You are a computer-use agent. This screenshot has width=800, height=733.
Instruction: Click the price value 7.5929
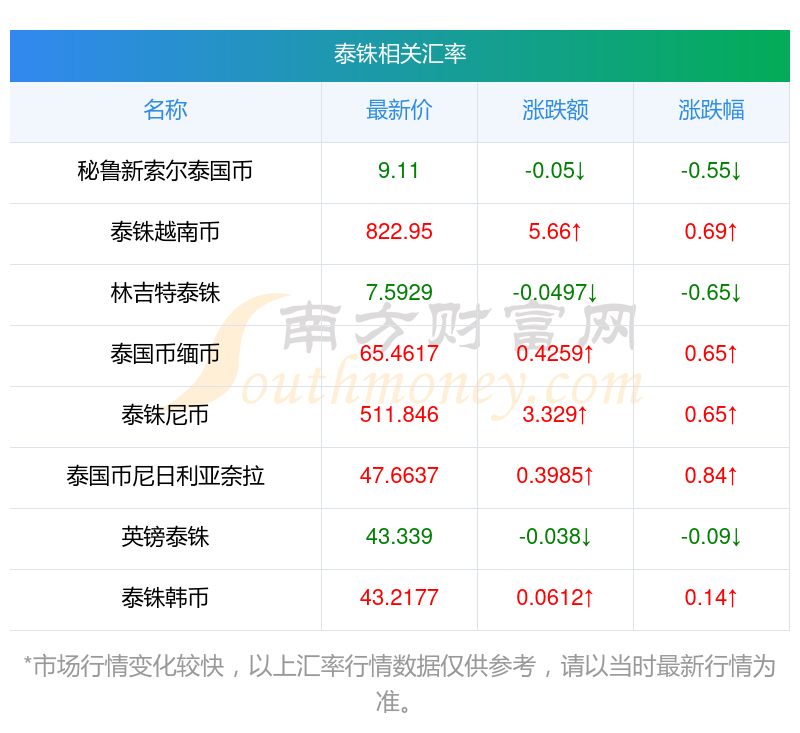(x=399, y=292)
